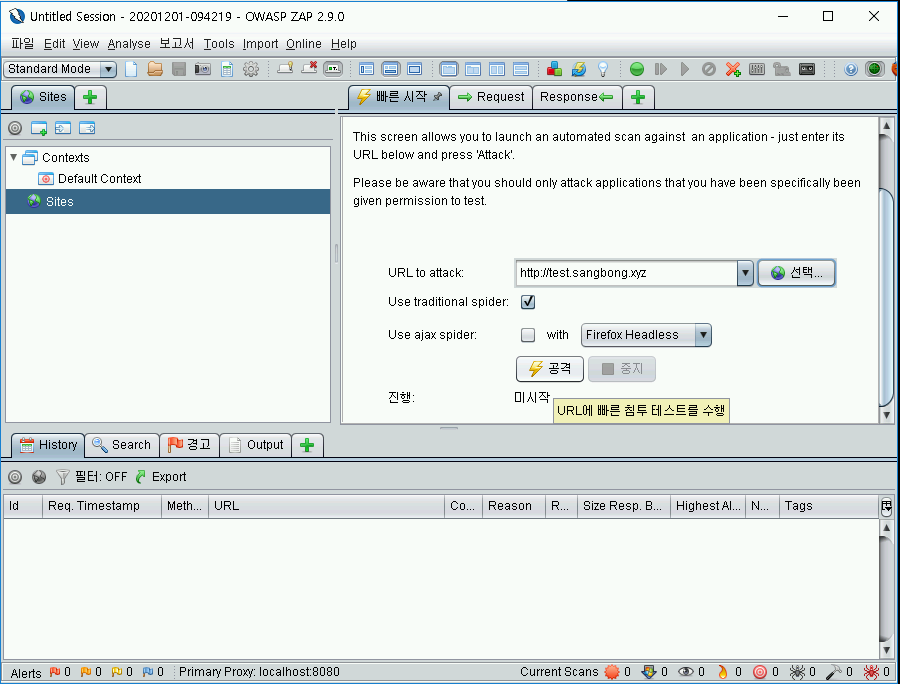
Task: Toggle the History link-with-sites globe icon
Action: 39,477
